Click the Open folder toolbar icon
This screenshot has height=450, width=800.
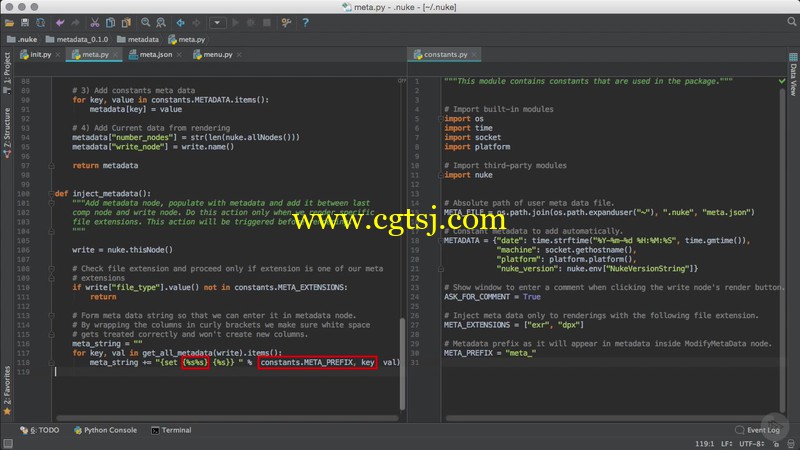click(x=9, y=22)
